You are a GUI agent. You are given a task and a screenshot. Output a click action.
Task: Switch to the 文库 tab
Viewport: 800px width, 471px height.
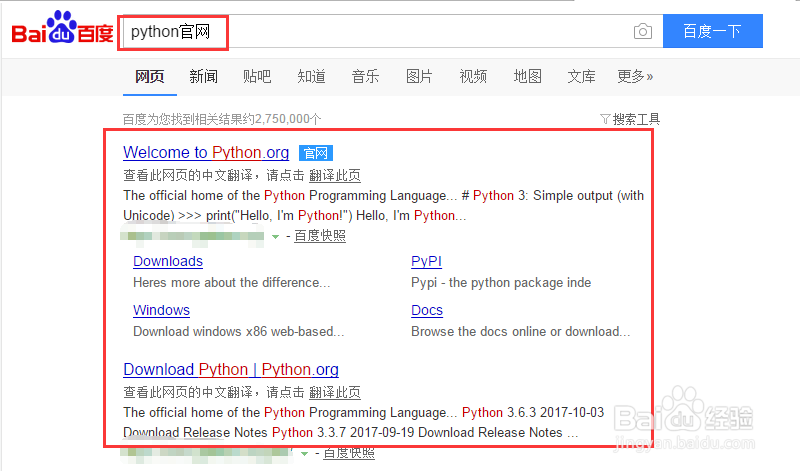point(582,77)
